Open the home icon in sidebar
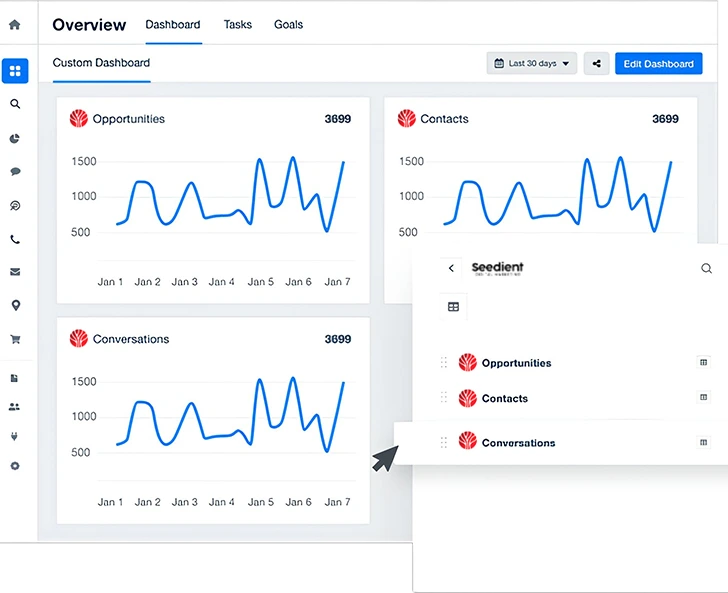The height and width of the screenshot is (593, 728). tap(15, 25)
